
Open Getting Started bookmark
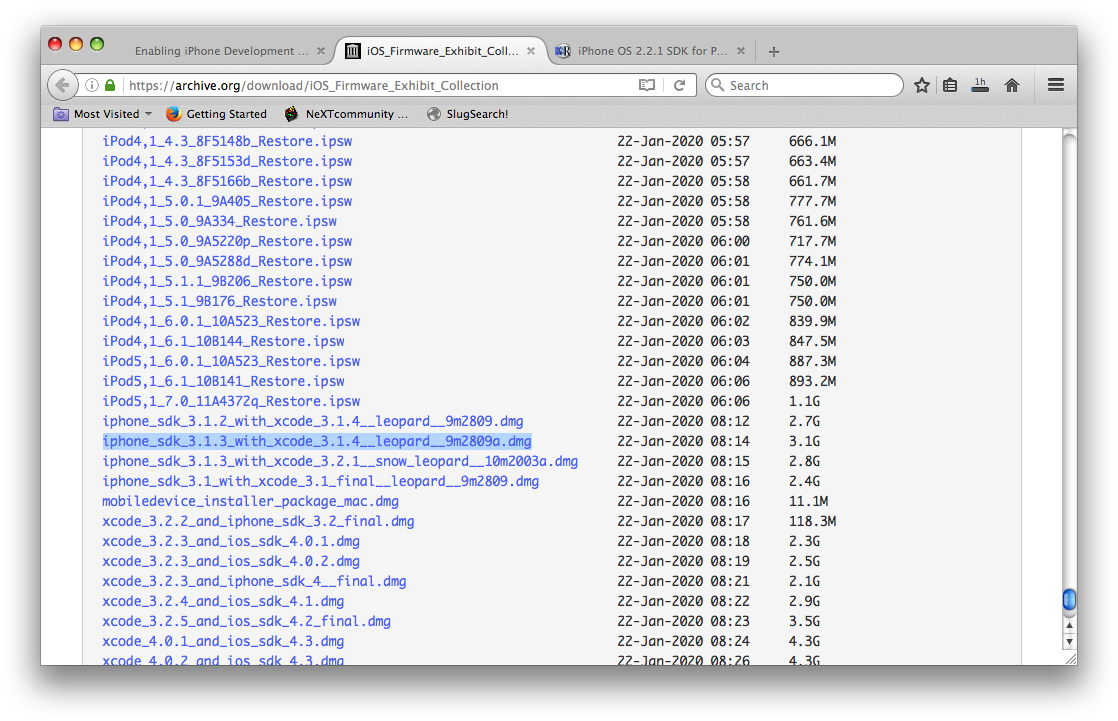pyautogui.click(x=216, y=114)
